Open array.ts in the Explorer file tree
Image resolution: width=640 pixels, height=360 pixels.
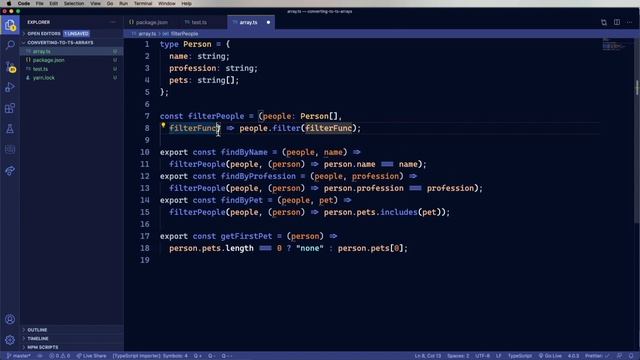coord(42,51)
